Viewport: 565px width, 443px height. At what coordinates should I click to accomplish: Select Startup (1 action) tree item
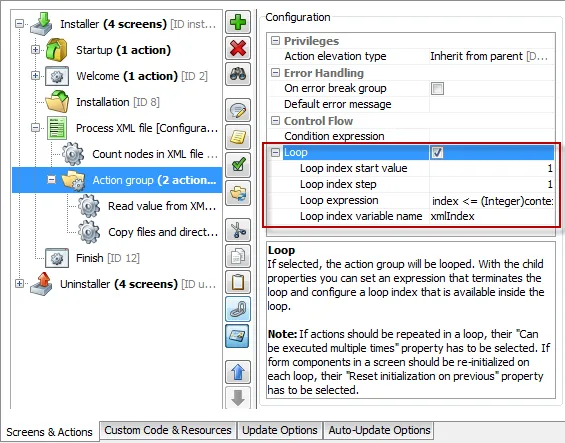(123, 50)
